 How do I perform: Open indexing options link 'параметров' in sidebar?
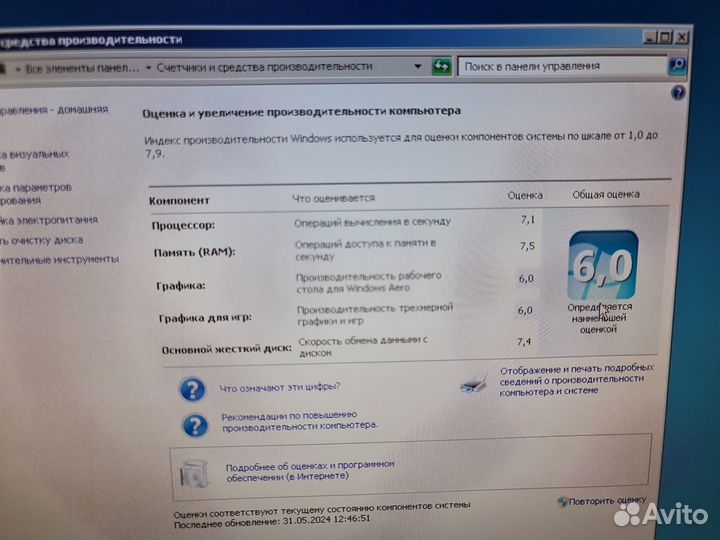(36, 194)
